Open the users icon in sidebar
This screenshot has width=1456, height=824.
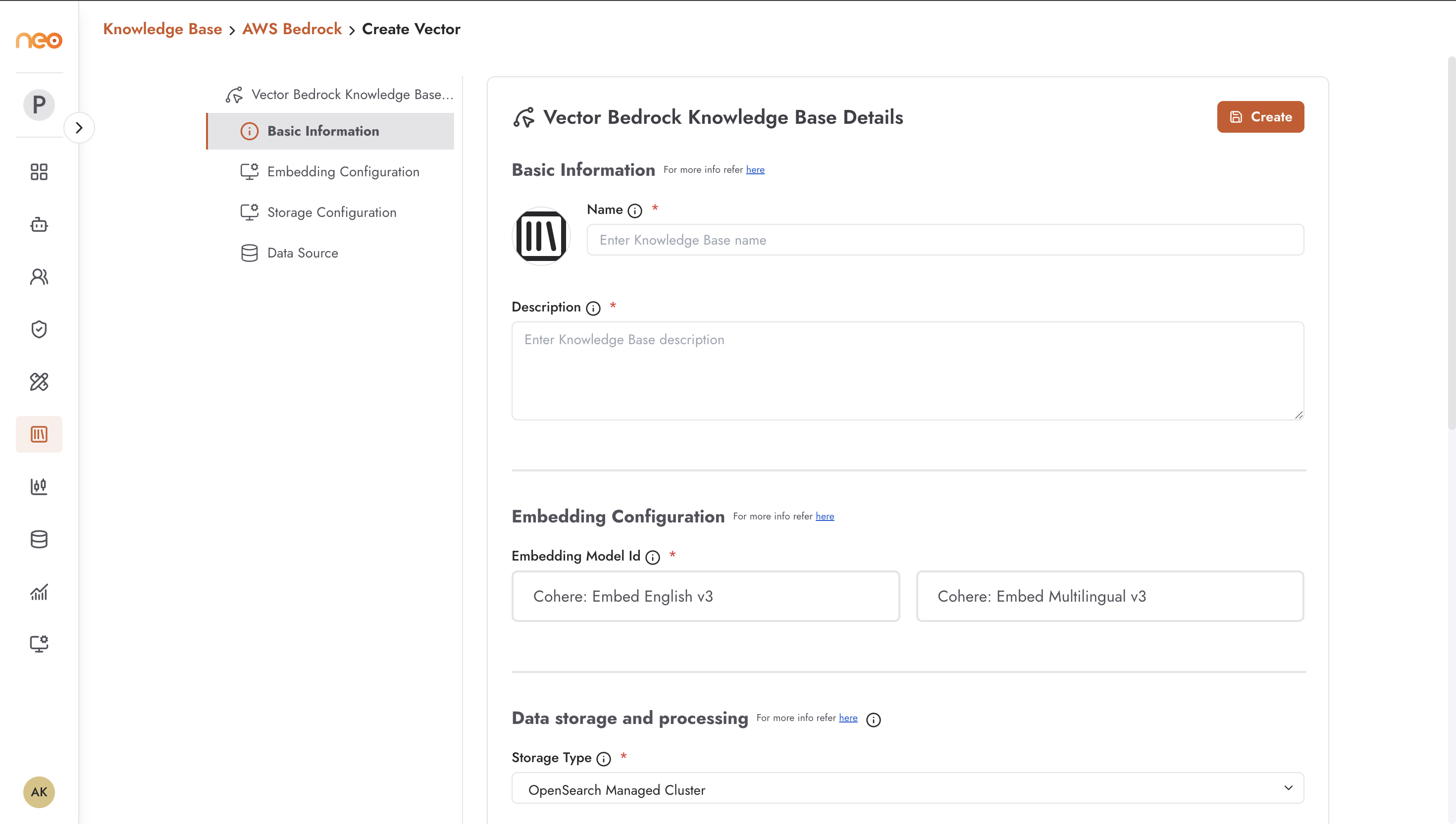(39, 277)
